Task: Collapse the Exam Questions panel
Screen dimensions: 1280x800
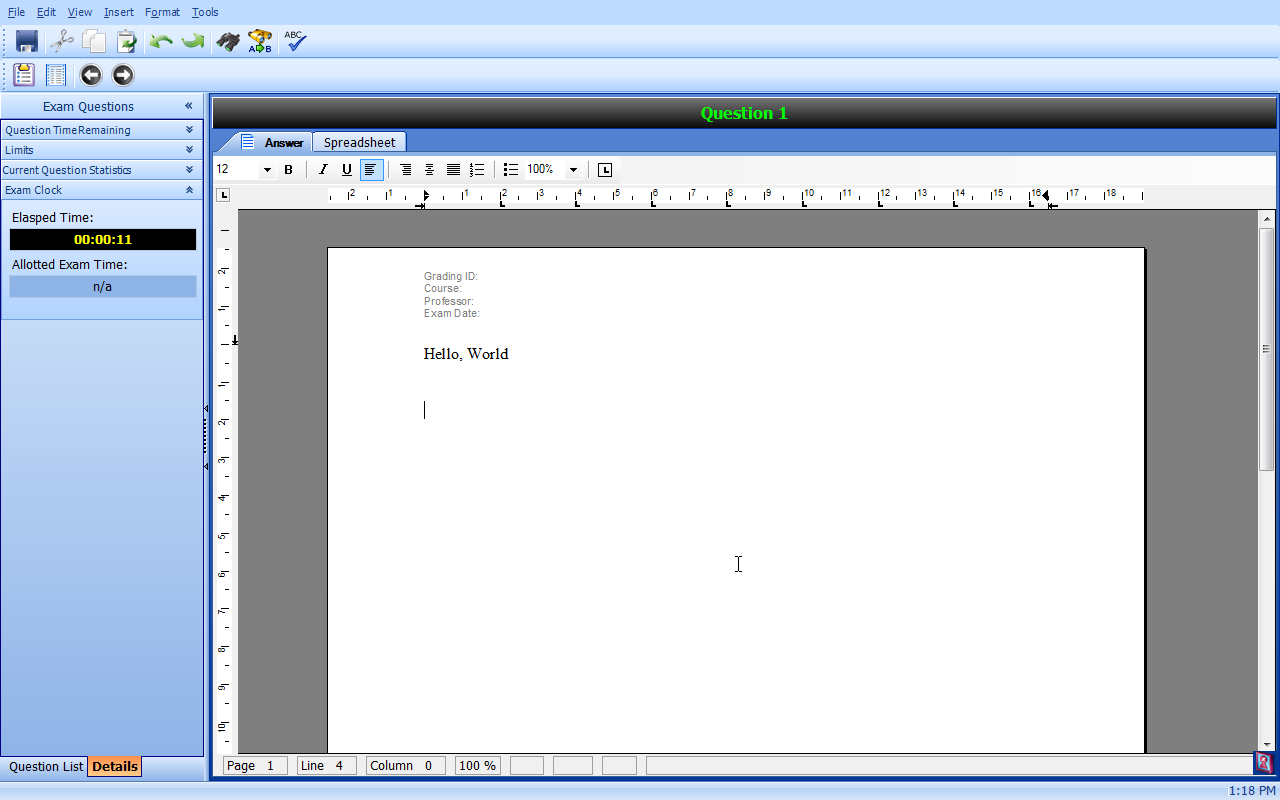Action: [x=188, y=106]
